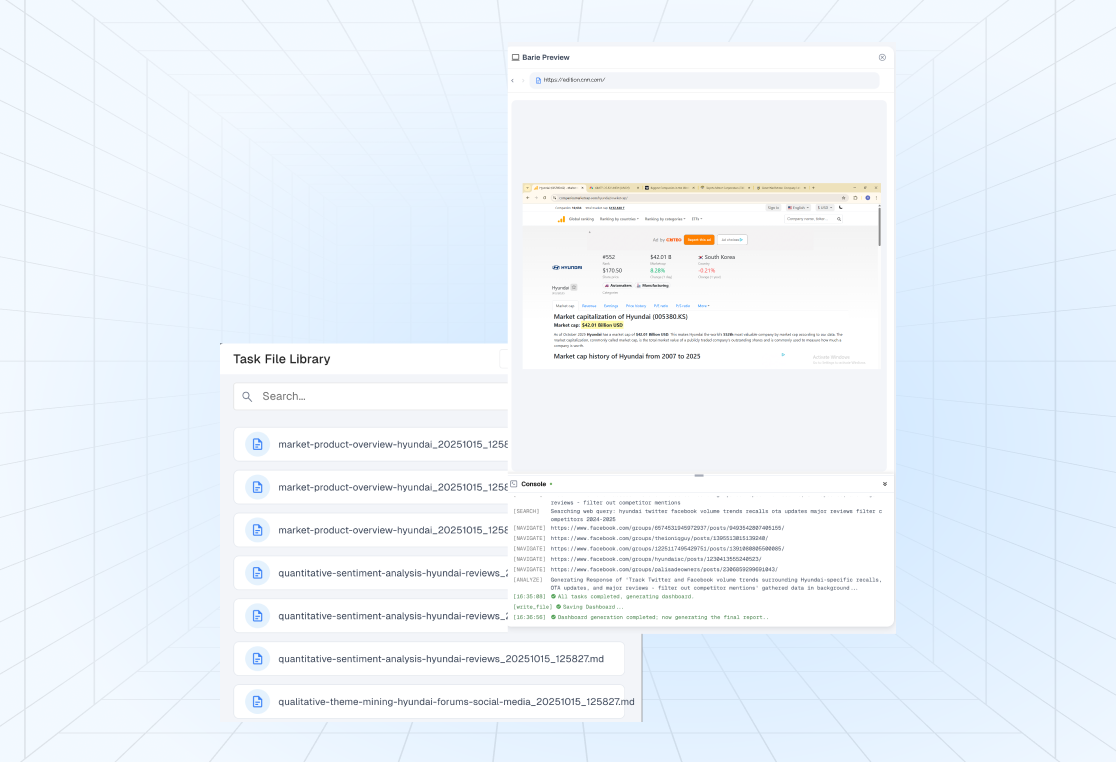
Task: Click the document icon of the qualitative-theme-mining file
Action: point(257,702)
